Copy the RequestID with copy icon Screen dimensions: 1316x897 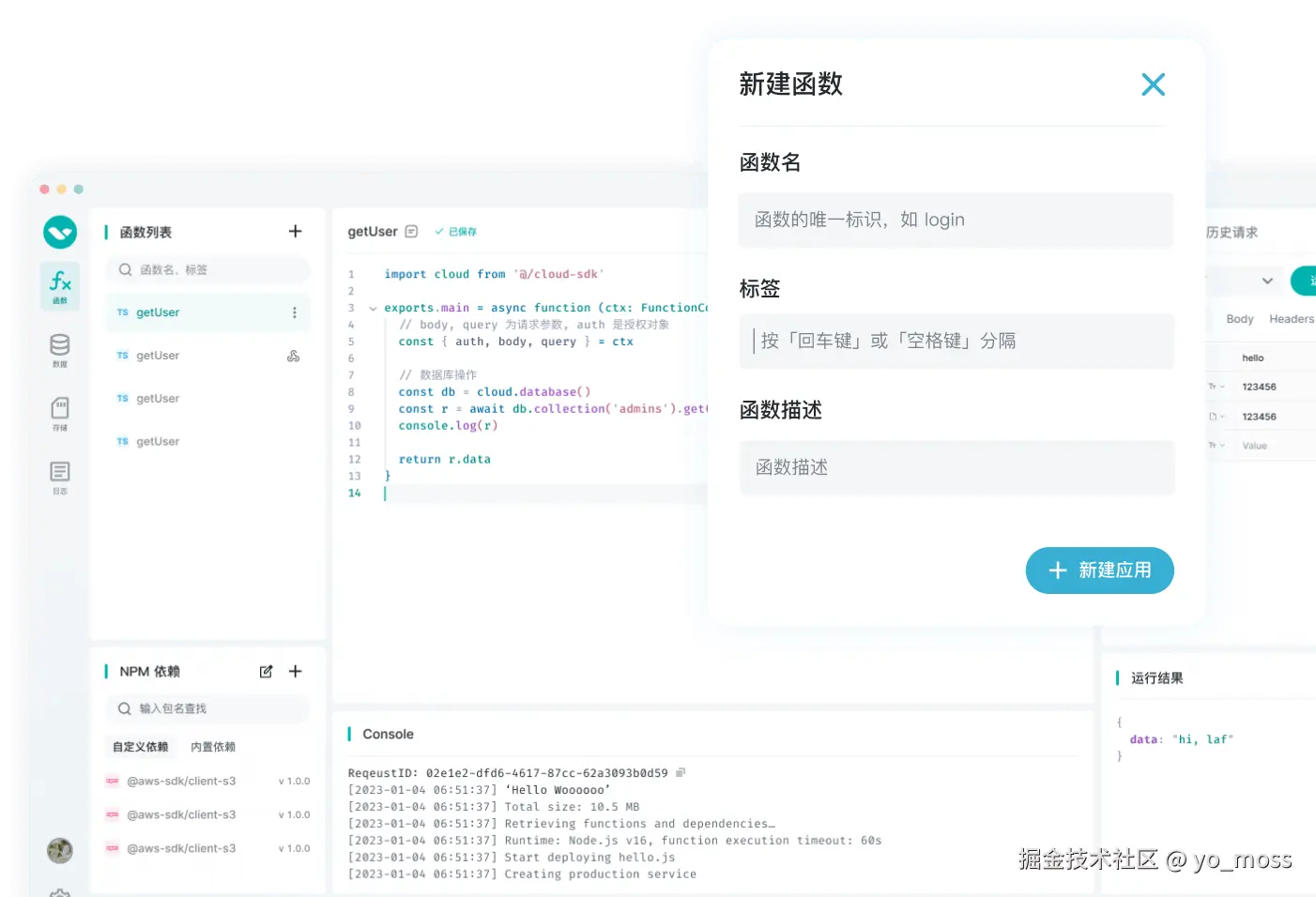pyautogui.click(x=681, y=772)
